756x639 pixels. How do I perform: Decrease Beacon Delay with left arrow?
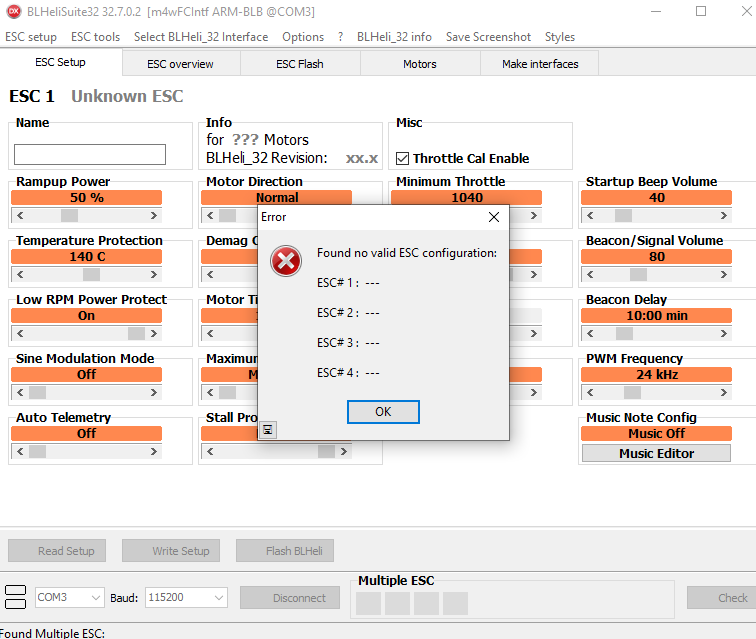(590, 333)
